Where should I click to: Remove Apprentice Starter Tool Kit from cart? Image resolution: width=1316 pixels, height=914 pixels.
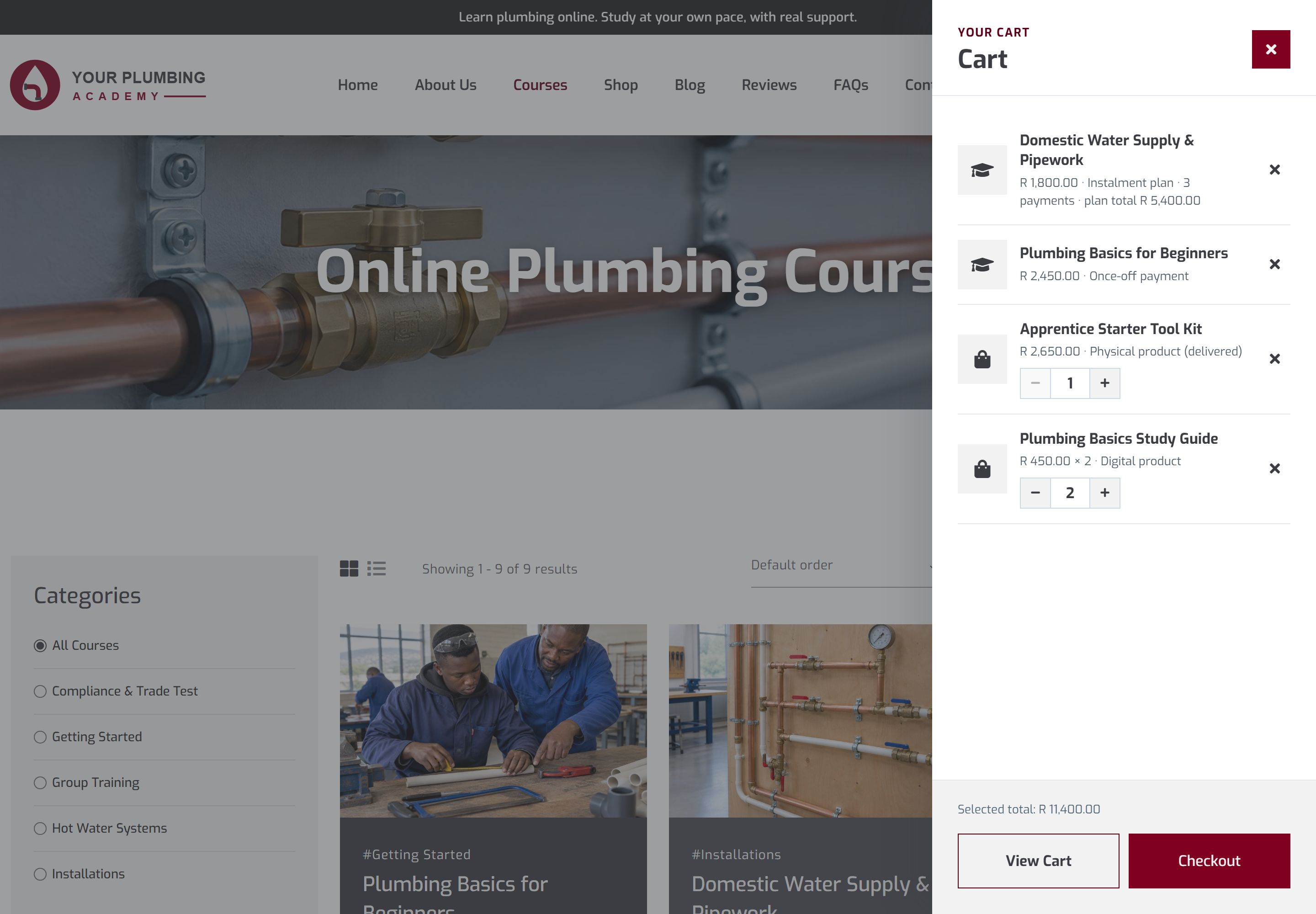(x=1275, y=359)
